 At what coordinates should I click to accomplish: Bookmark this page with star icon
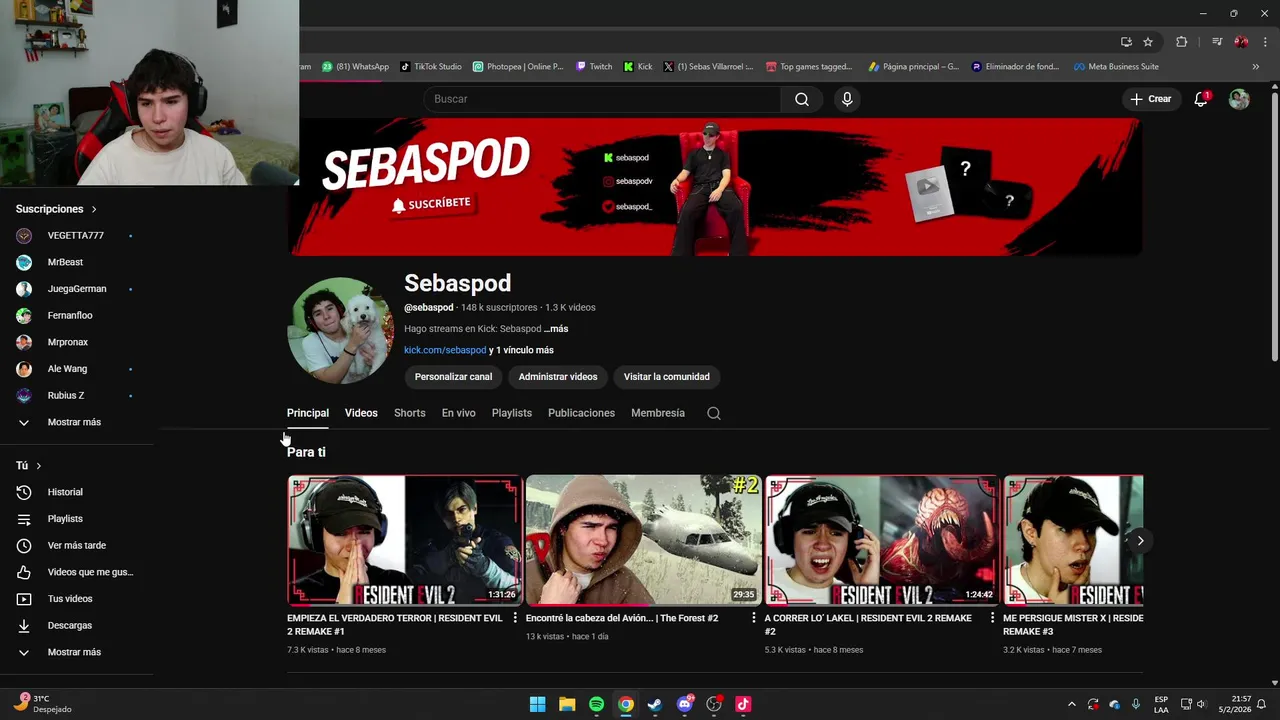[1148, 42]
